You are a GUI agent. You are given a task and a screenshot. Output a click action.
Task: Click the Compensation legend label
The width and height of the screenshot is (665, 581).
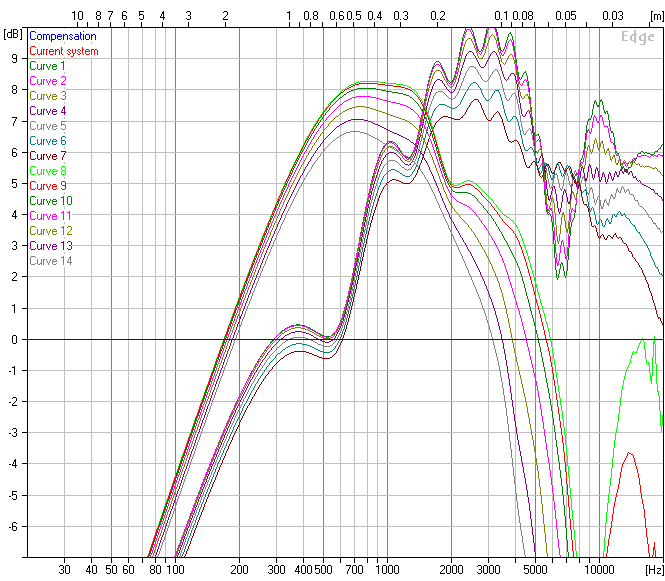click(x=63, y=36)
